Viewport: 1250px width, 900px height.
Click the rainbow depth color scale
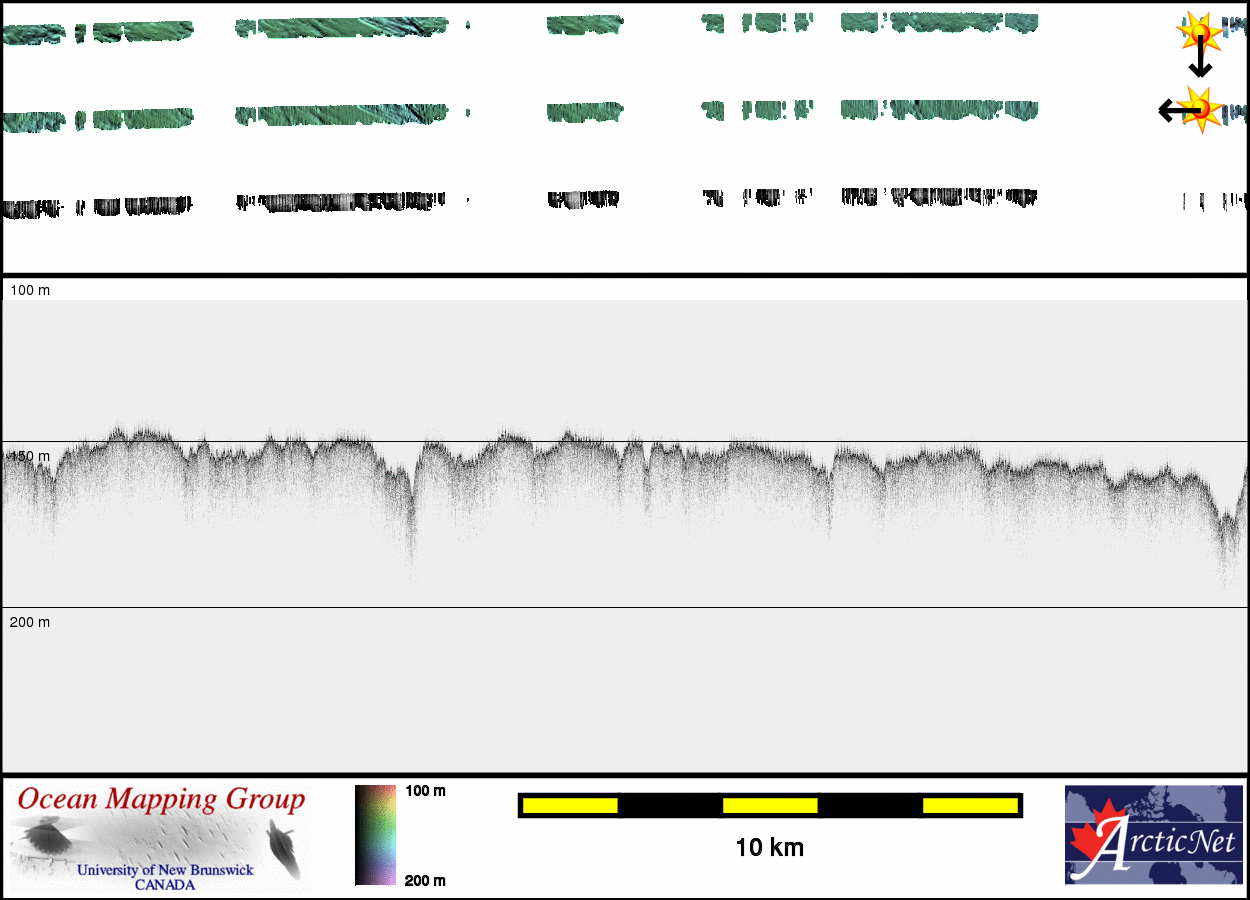[x=375, y=835]
